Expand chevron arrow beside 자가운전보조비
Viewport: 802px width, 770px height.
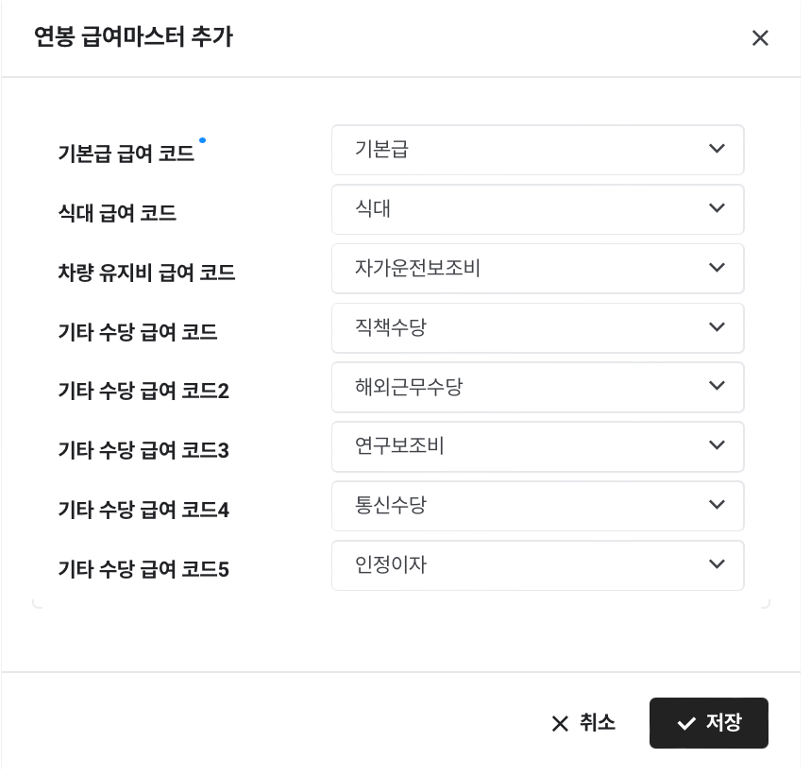[x=716, y=268]
